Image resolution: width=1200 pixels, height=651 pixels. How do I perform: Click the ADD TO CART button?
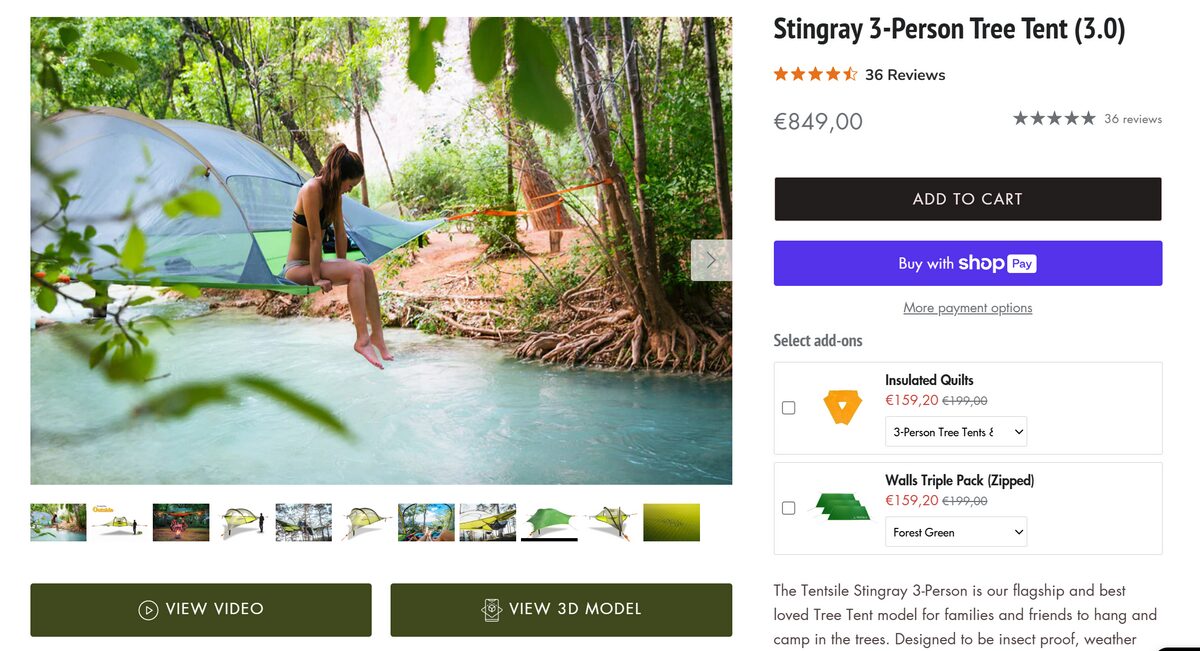click(967, 199)
